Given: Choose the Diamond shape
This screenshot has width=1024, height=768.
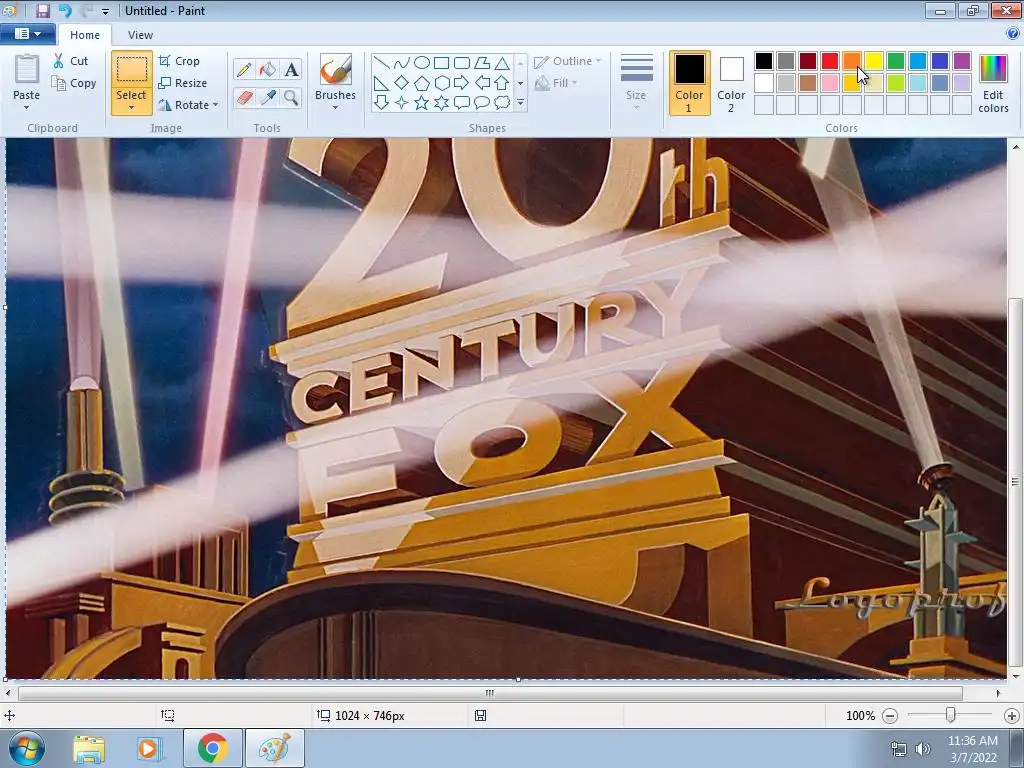Looking at the screenshot, I should (402, 83).
